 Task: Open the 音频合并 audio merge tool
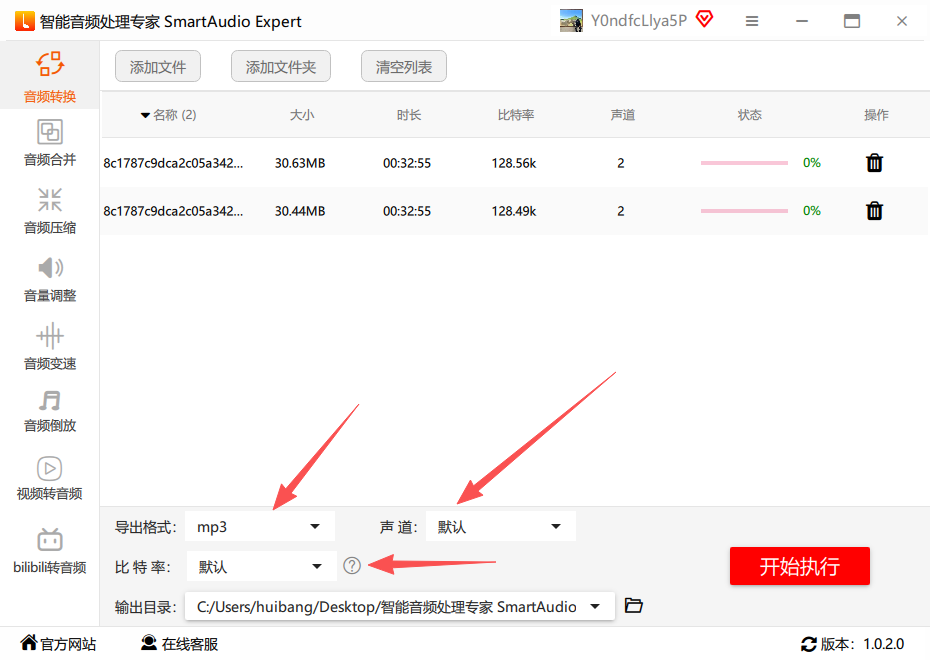50,143
